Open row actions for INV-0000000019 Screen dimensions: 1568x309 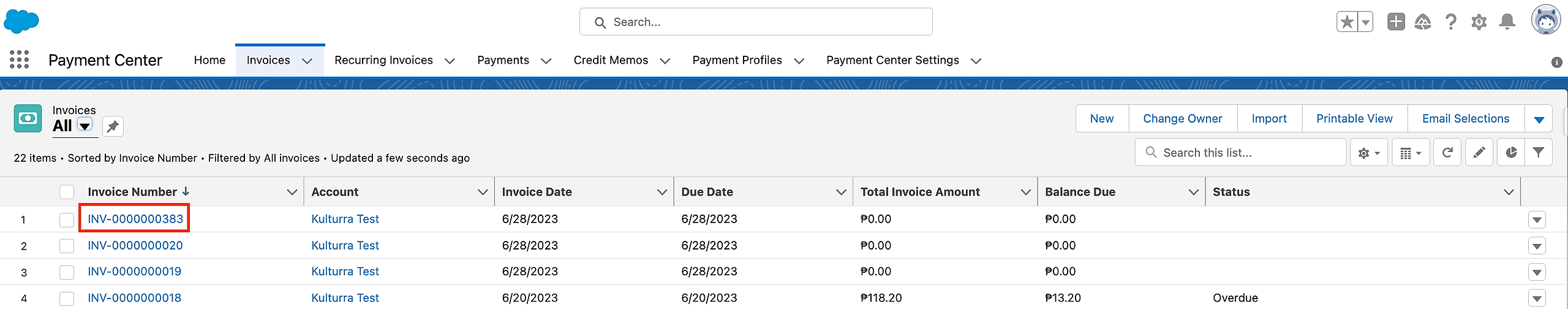tap(1537, 272)
